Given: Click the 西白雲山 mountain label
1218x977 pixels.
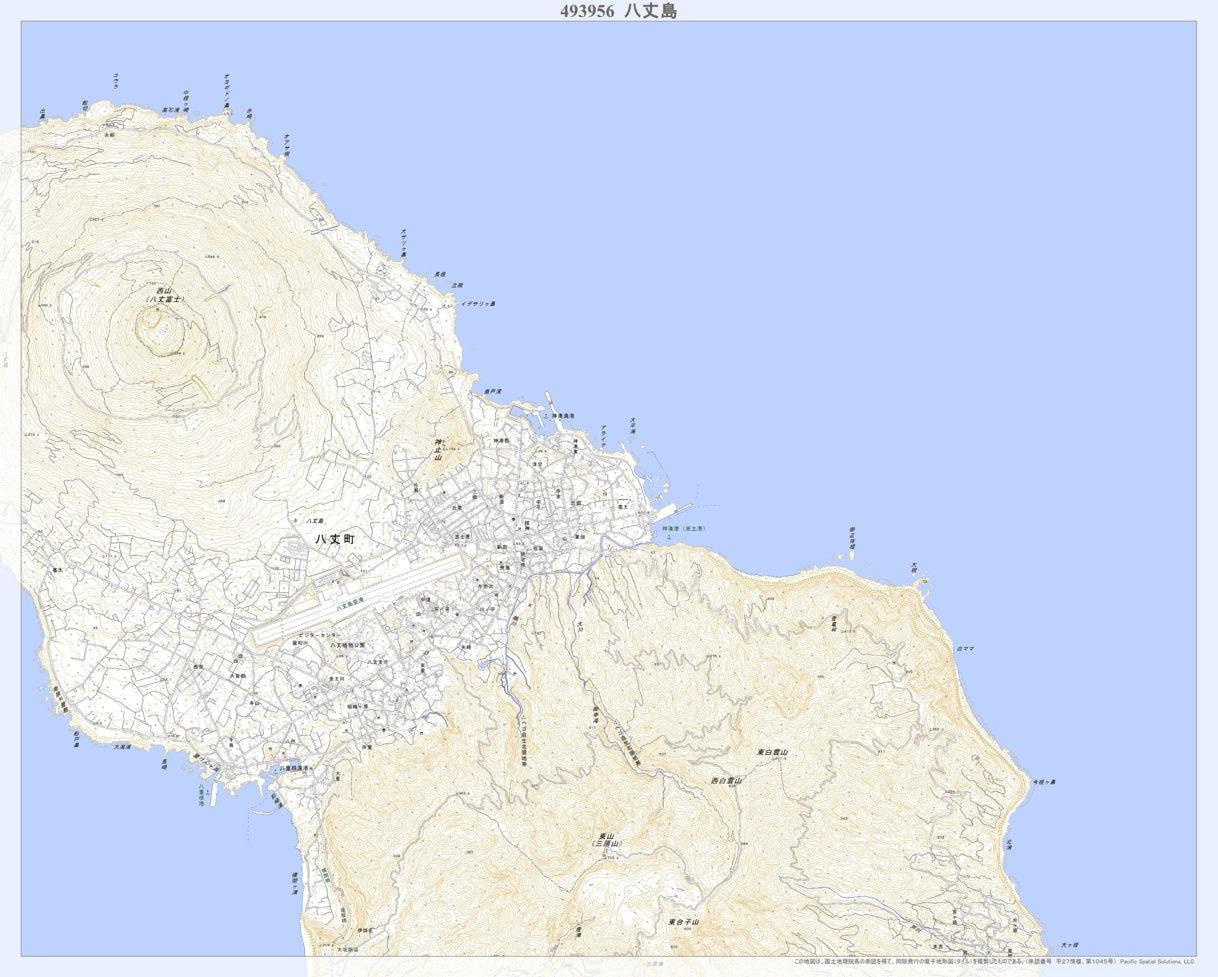Looking at the screenshot, I should 729,780.
